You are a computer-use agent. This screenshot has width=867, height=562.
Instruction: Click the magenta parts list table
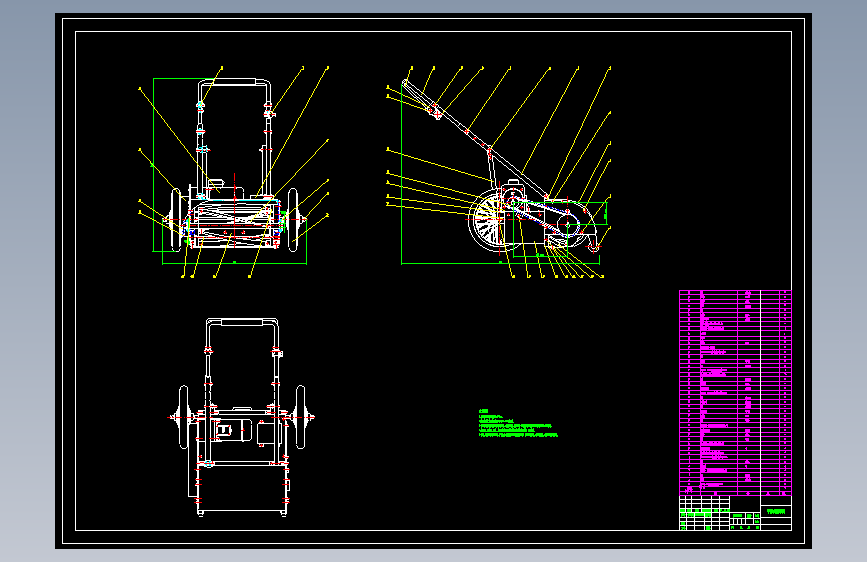click(x=735, y=393)
